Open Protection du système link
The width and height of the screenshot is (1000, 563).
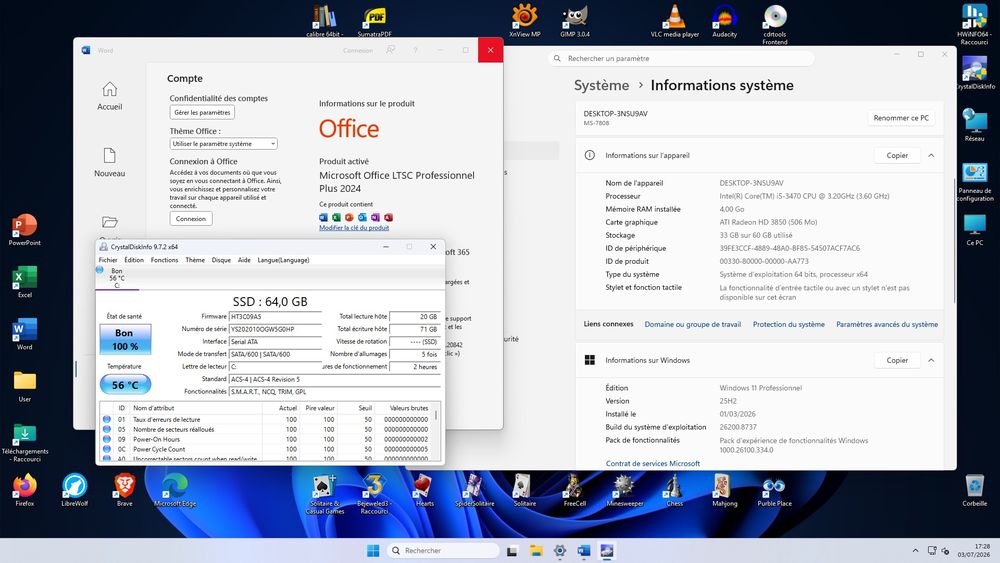click(788, 325)
